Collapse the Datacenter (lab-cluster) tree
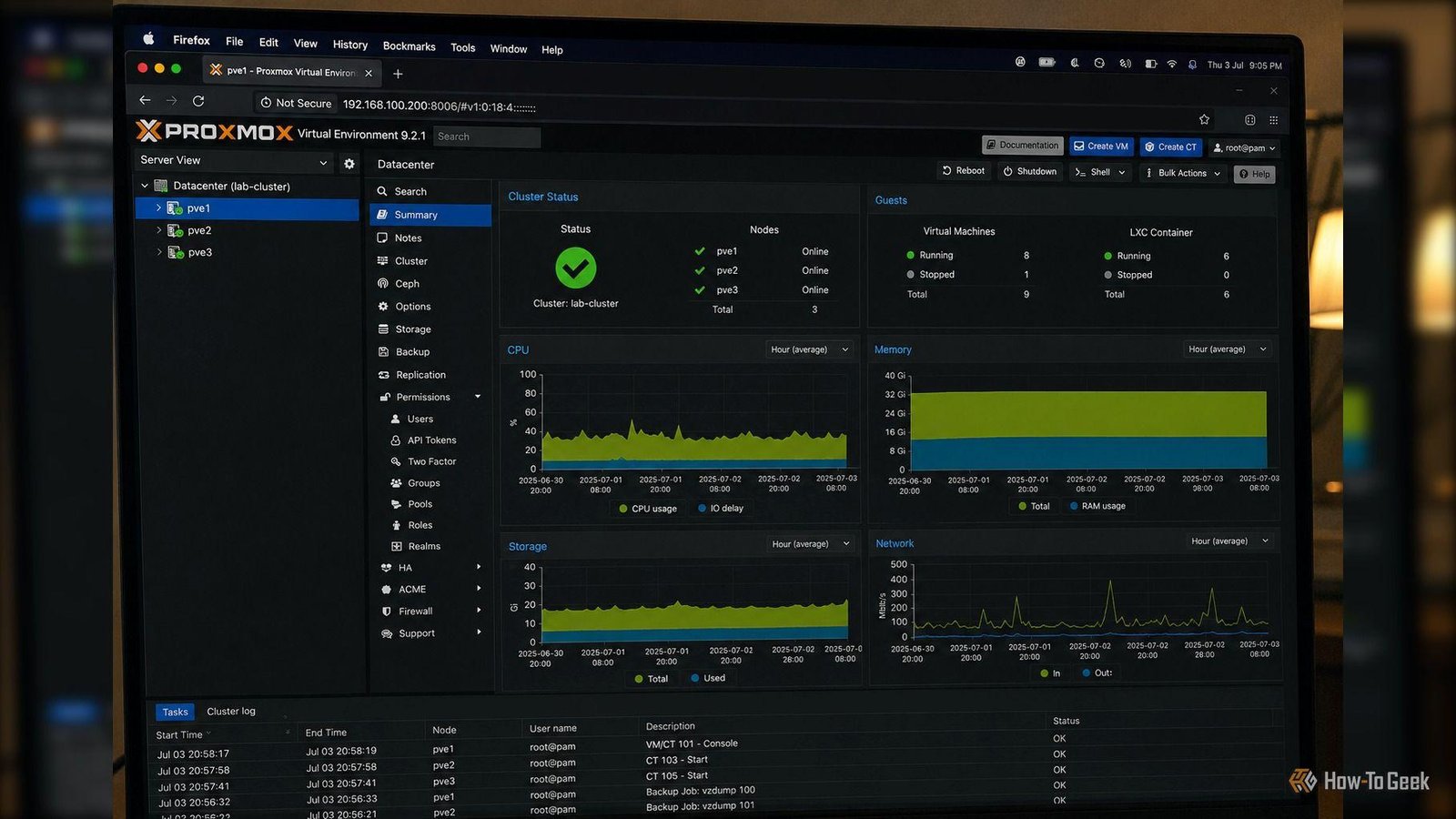Screen dimensions: 1456x819 145,186
